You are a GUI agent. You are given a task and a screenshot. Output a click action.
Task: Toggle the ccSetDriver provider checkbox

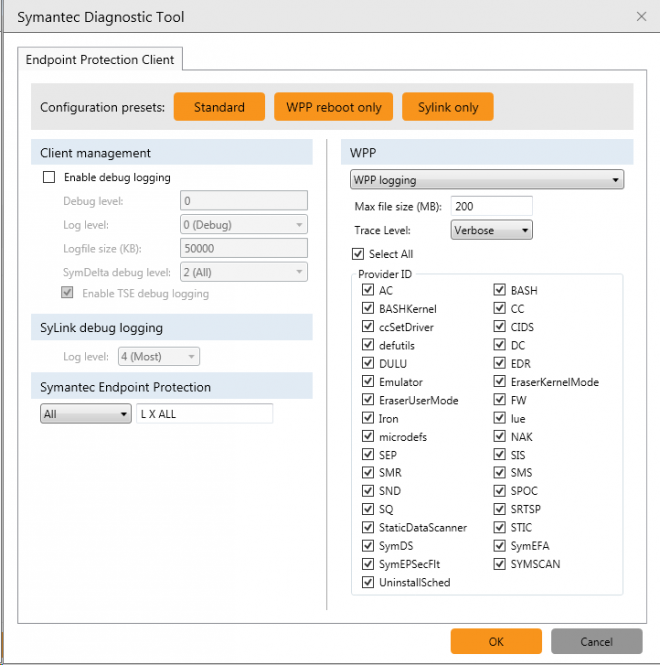click(368, 327)
